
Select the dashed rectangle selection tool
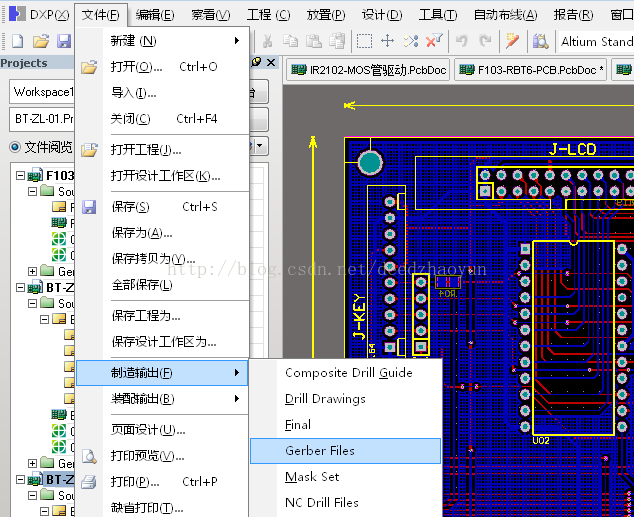coord(364,41)
